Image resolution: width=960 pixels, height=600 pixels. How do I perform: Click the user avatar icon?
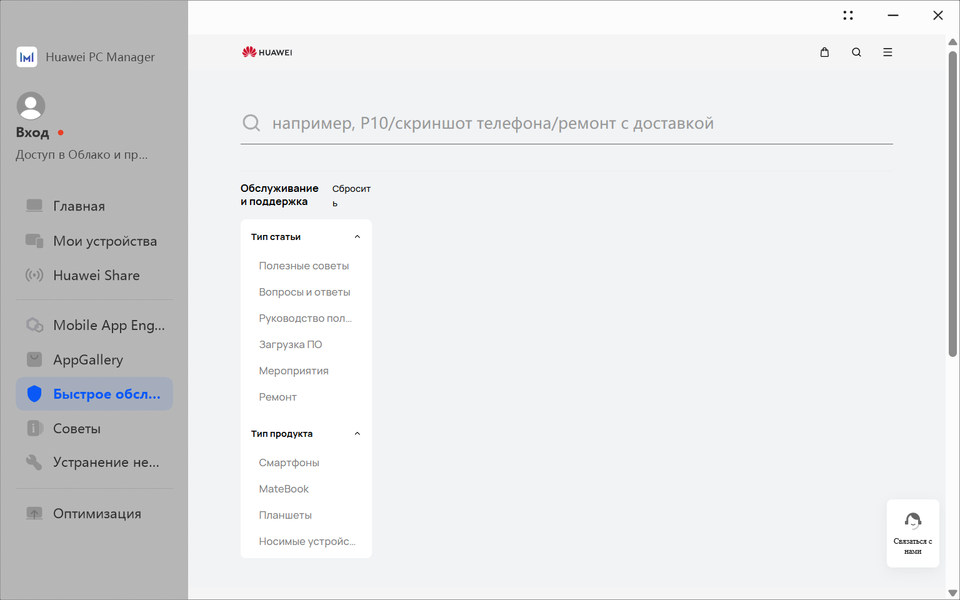[31, 106]
